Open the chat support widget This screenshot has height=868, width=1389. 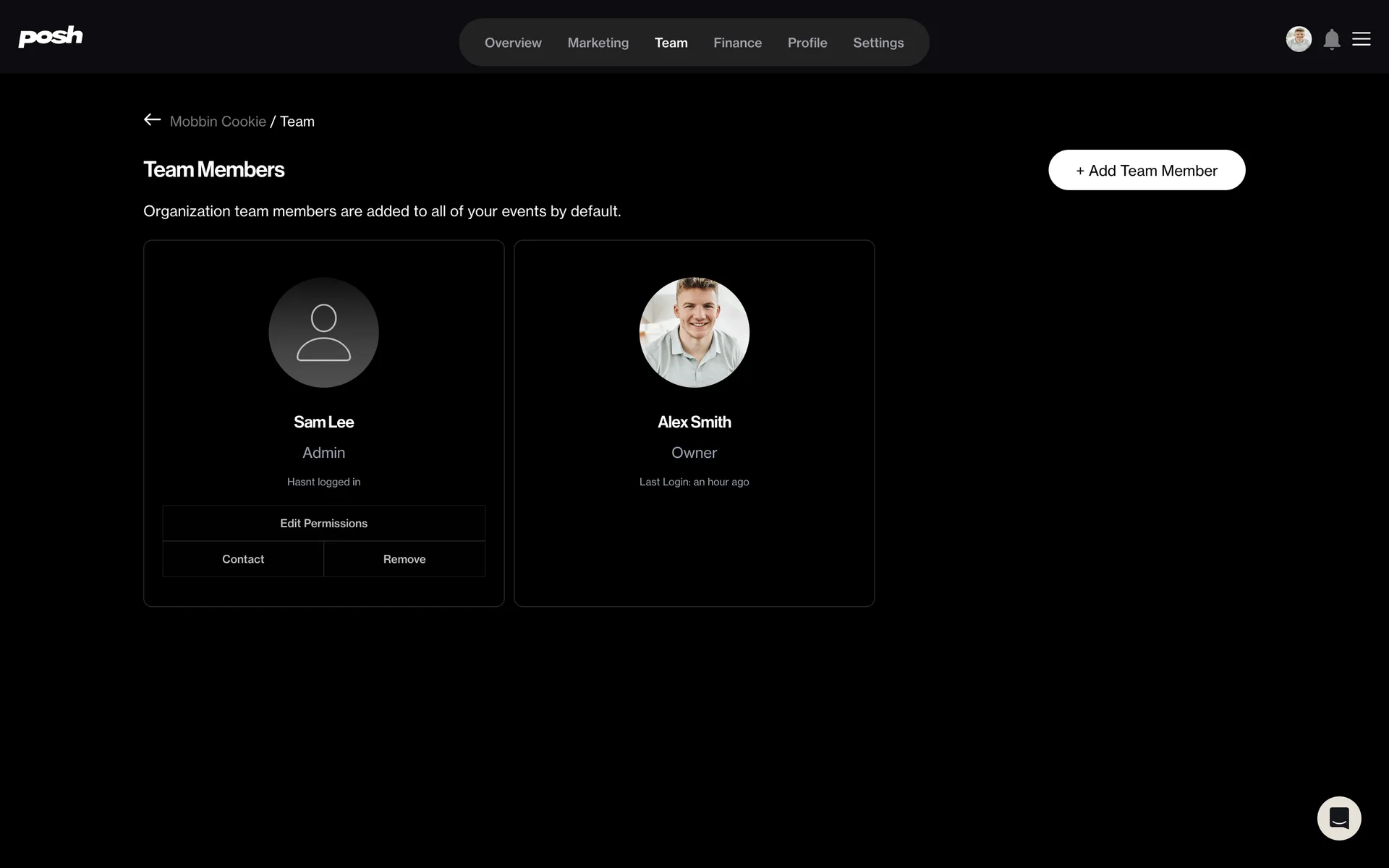coord(1338,818)
